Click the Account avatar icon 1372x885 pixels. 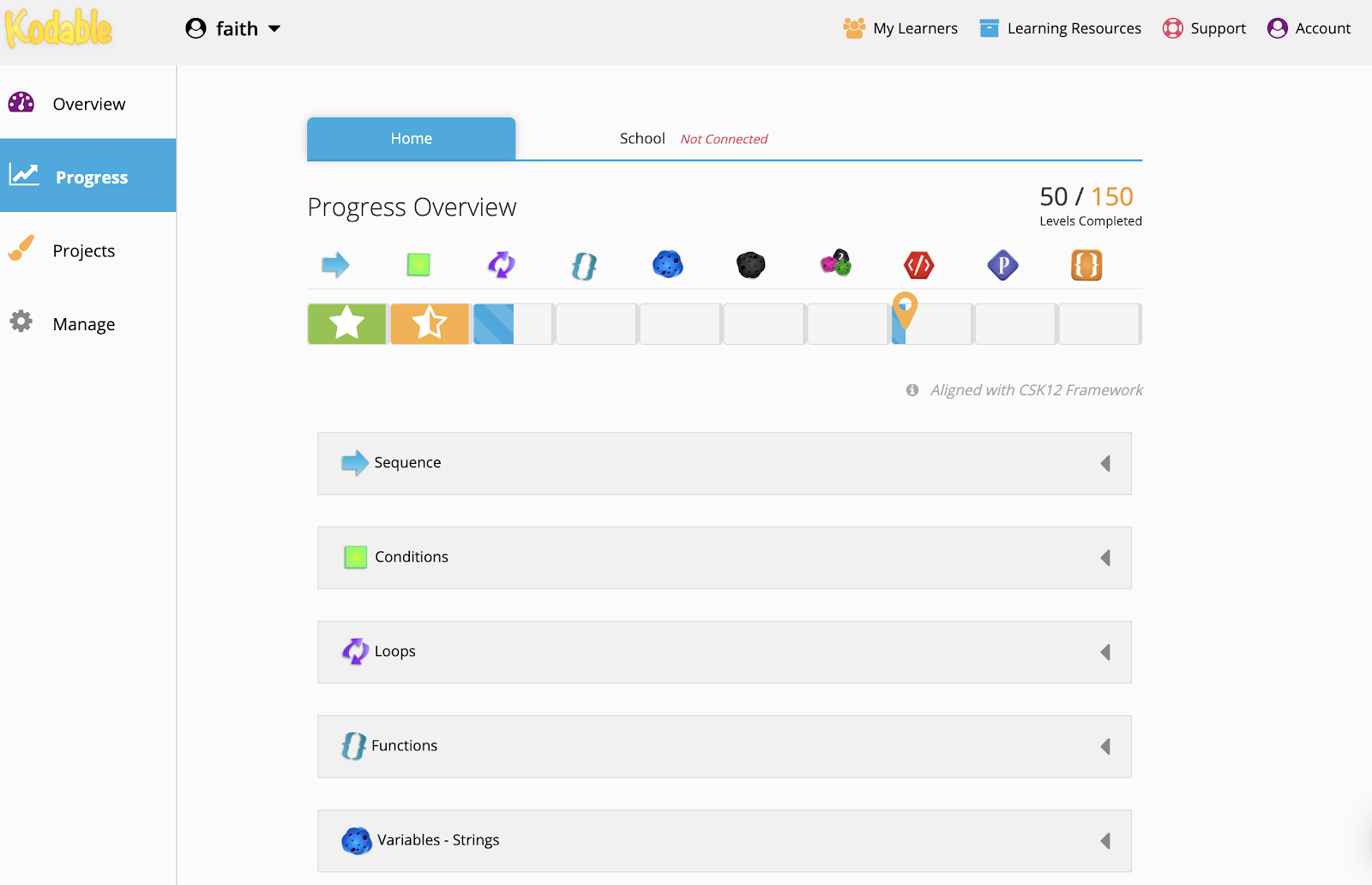coord(1278,28)
